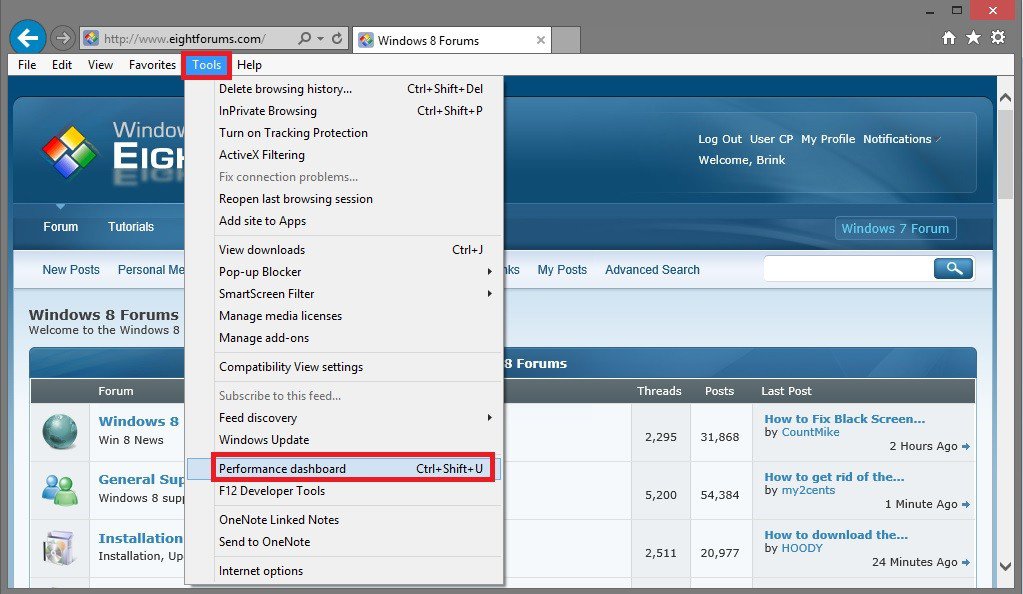Viewport: 1023px width, 594px height.
Task: Expand the Feed discovery submenu
Action: pyautogui.click(x=489, y=418)
